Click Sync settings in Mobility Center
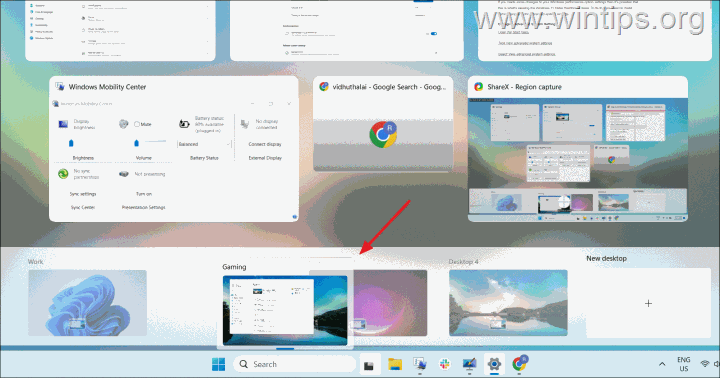This screenshot has width=720, height=378. point(83,194)
